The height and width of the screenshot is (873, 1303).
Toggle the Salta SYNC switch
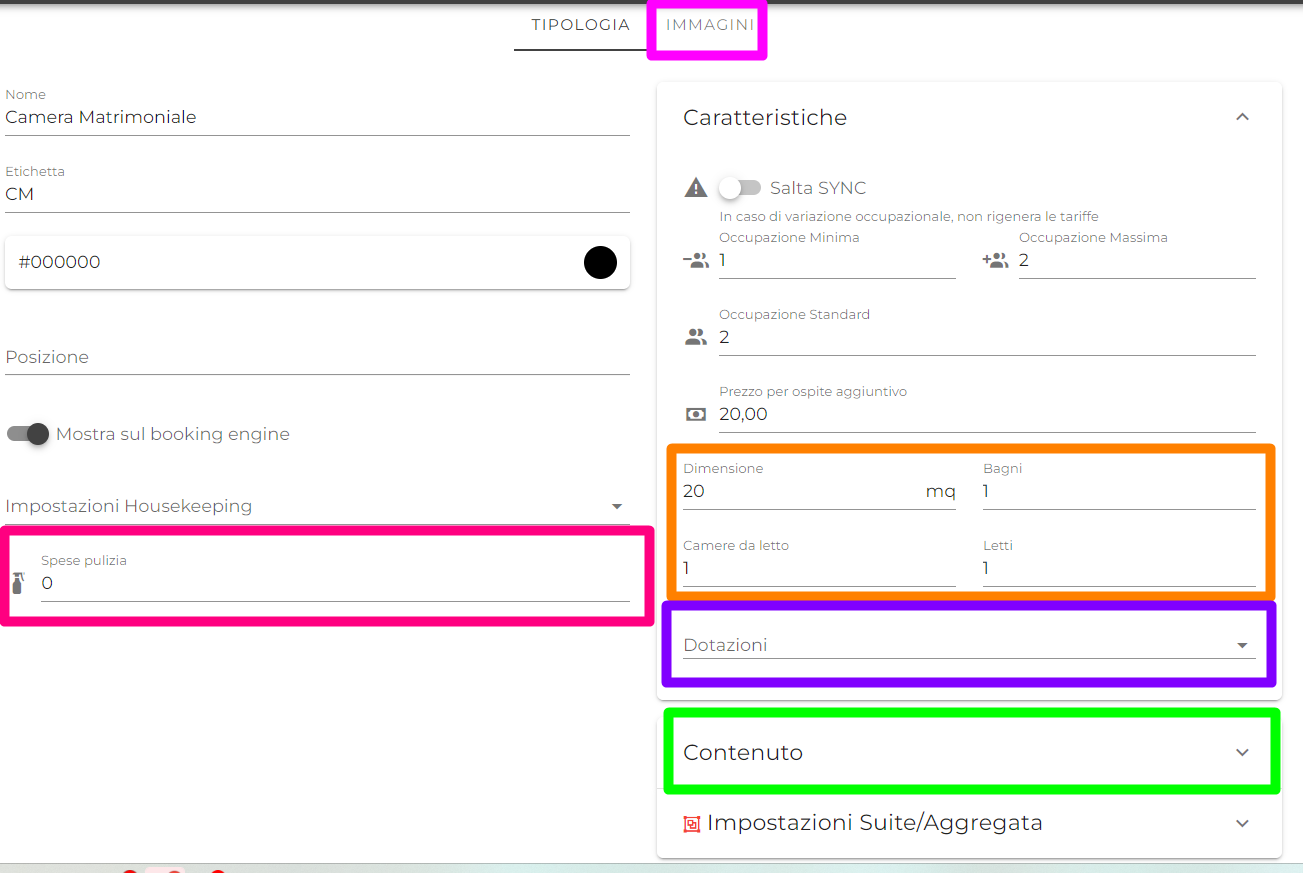coord(740,188)
